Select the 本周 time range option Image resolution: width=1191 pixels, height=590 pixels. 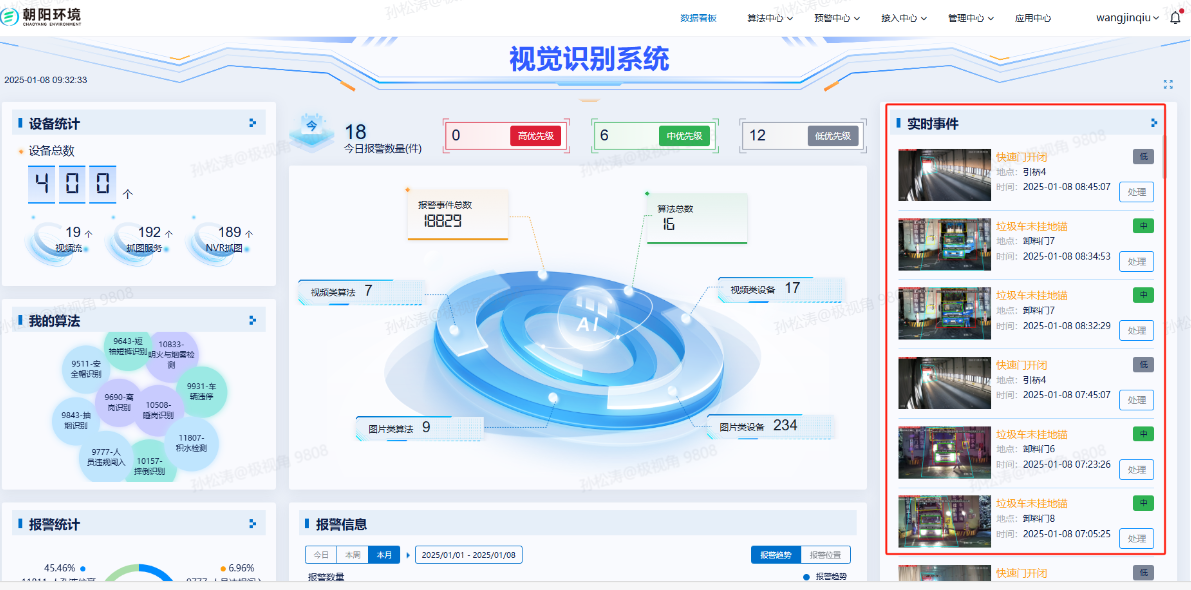point(350,555)
